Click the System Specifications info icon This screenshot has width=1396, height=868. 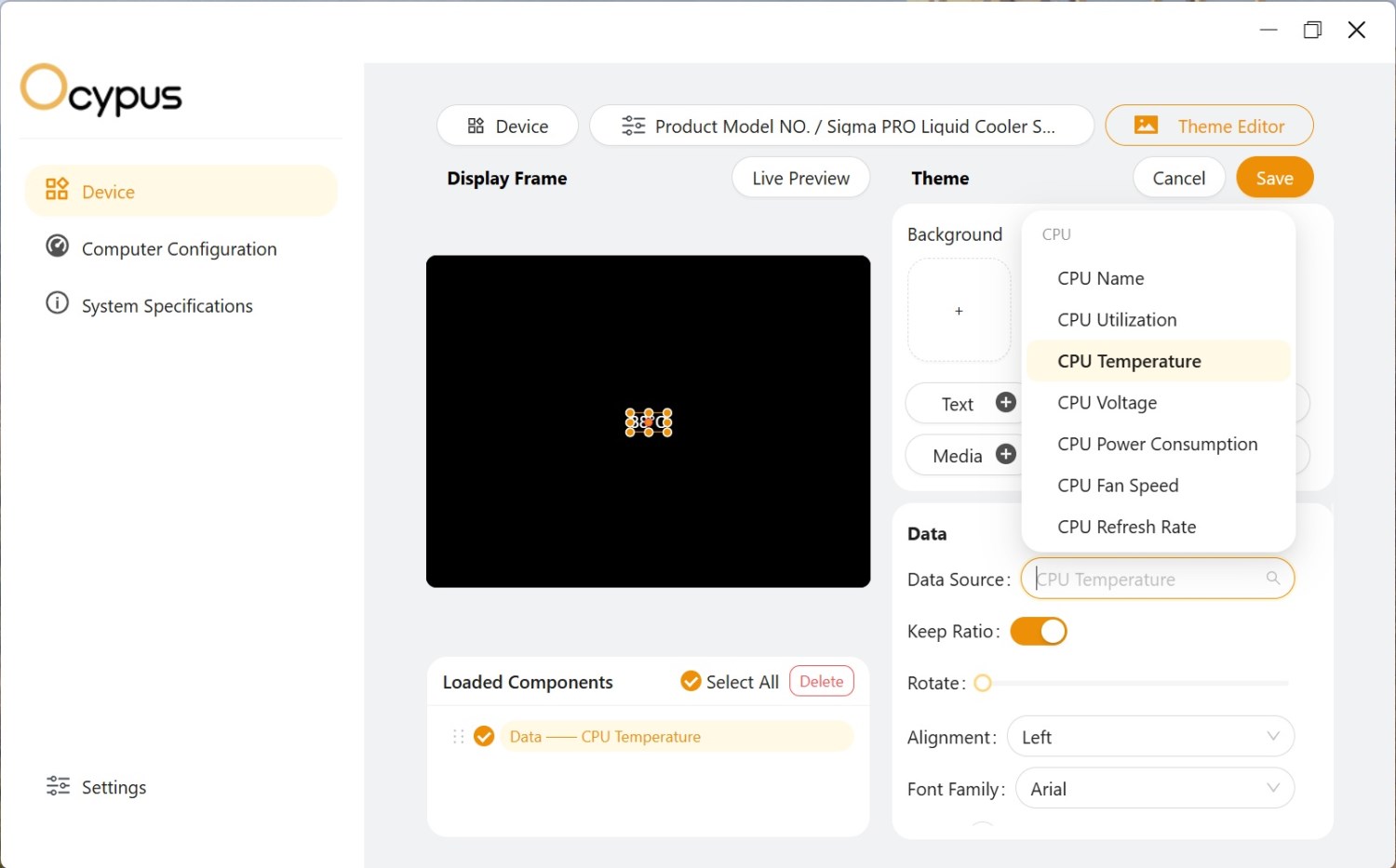coord(57,303)
